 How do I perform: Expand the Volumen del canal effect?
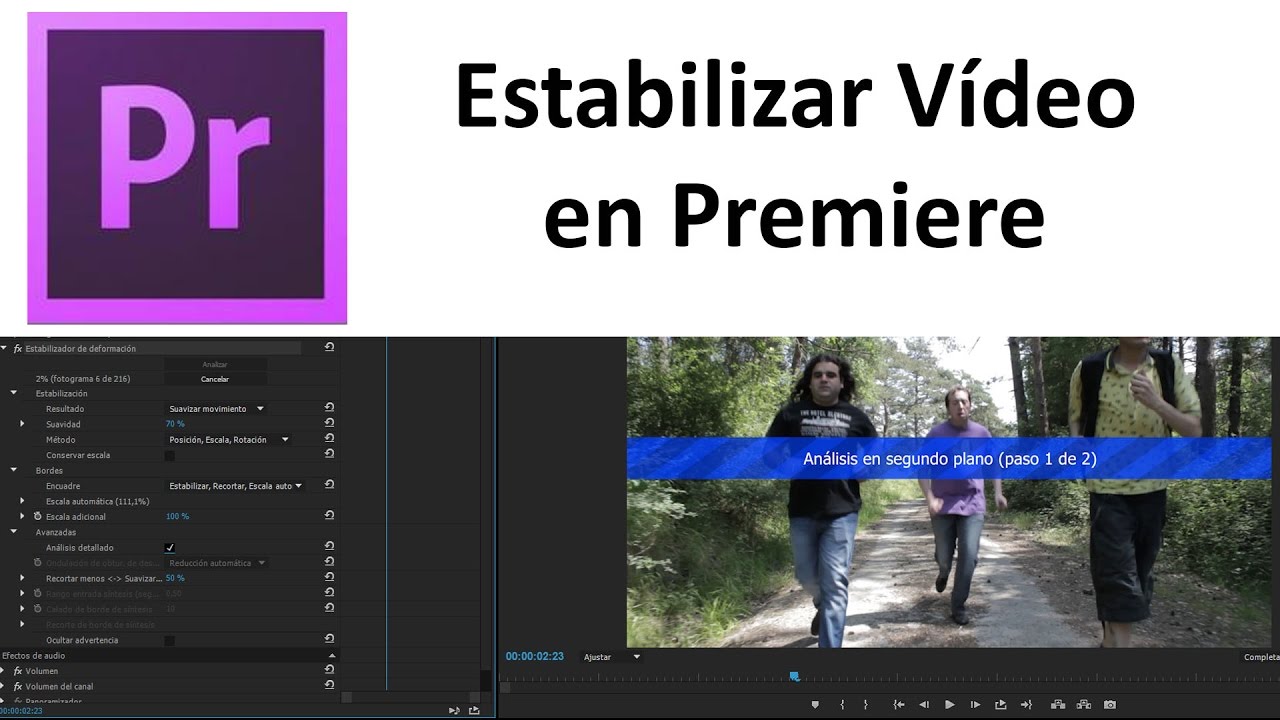tap(4, 686)
